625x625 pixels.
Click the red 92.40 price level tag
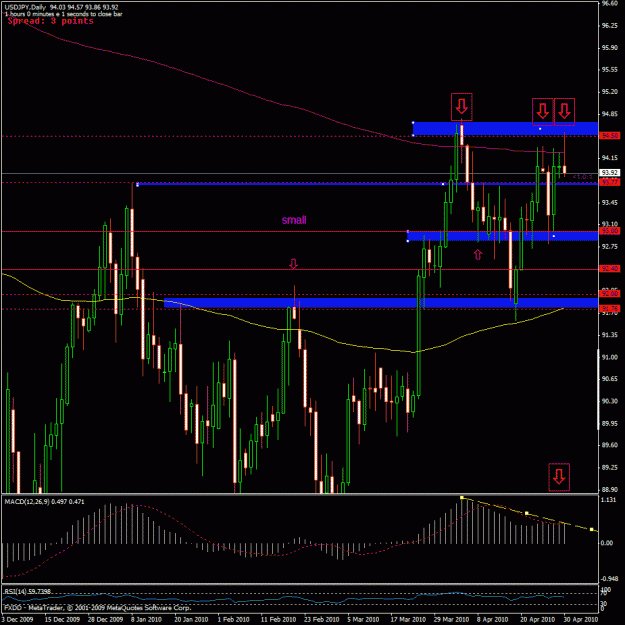click(x=610, y=269)
